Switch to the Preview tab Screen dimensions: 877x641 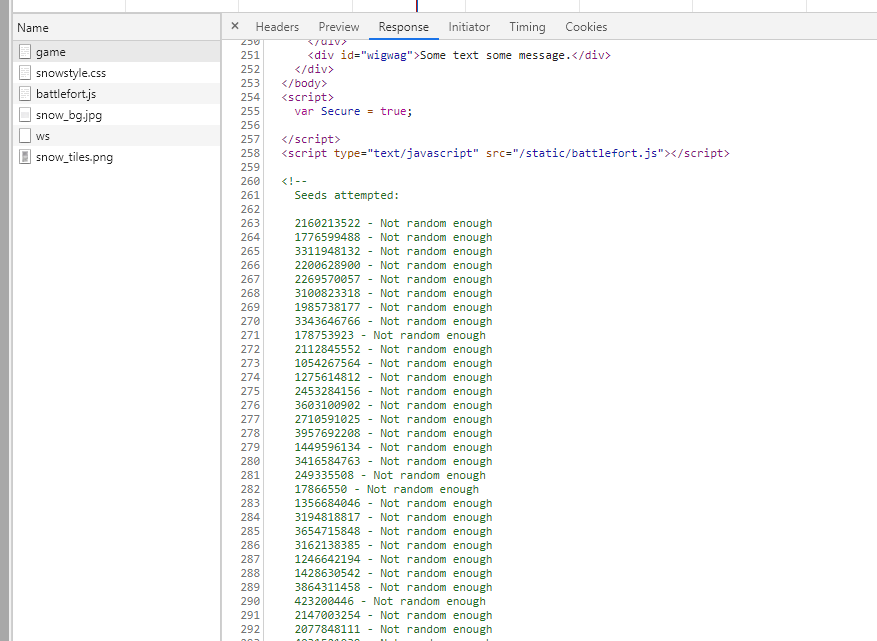point(339,27)
